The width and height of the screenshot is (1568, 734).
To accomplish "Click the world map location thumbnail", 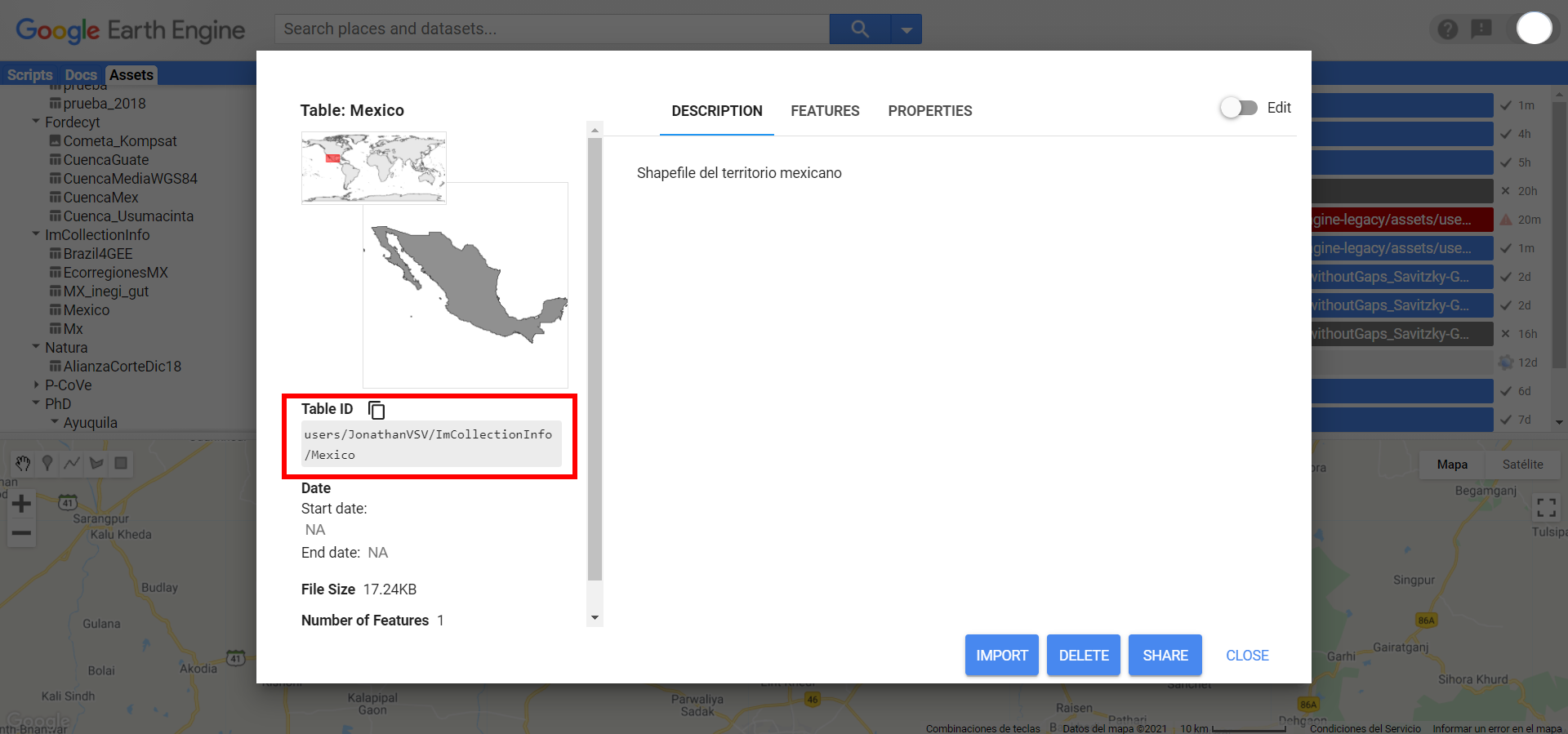I will pyautogui.click(x=374, y=167).
